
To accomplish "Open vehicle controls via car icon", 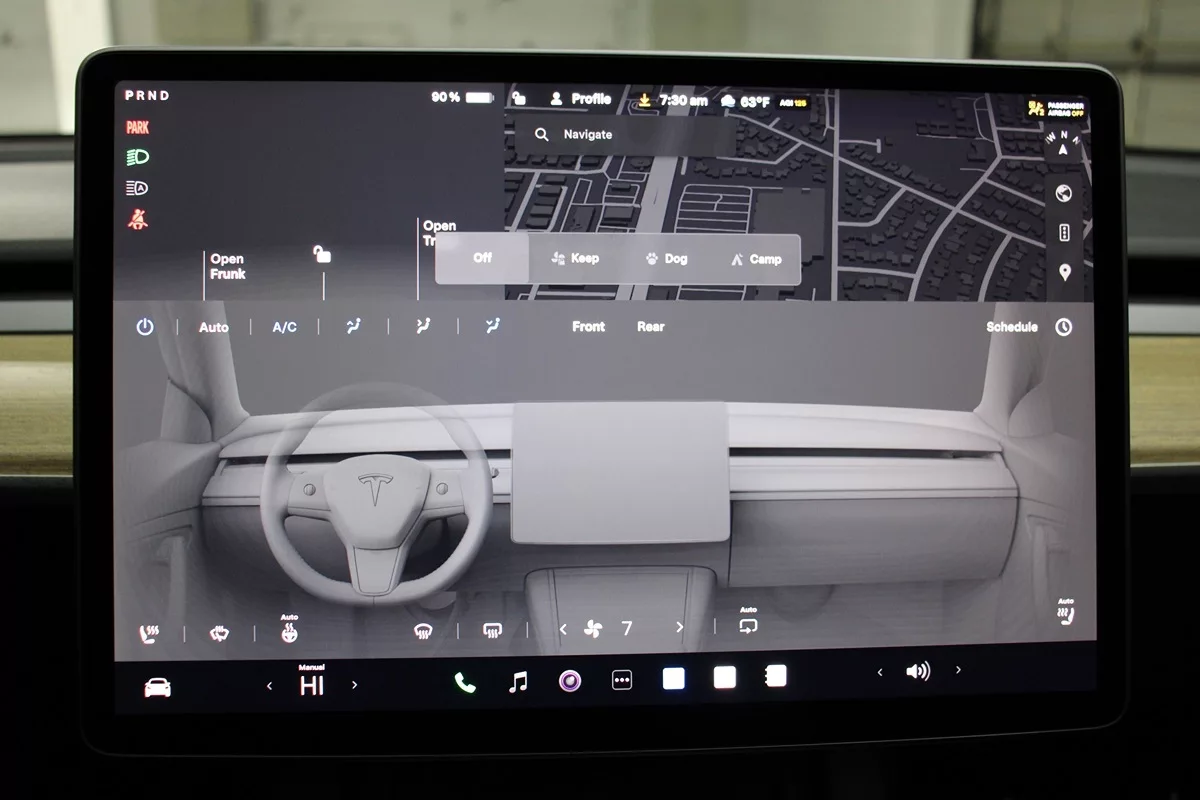I will pyautogui.click(x=158, y=688).
